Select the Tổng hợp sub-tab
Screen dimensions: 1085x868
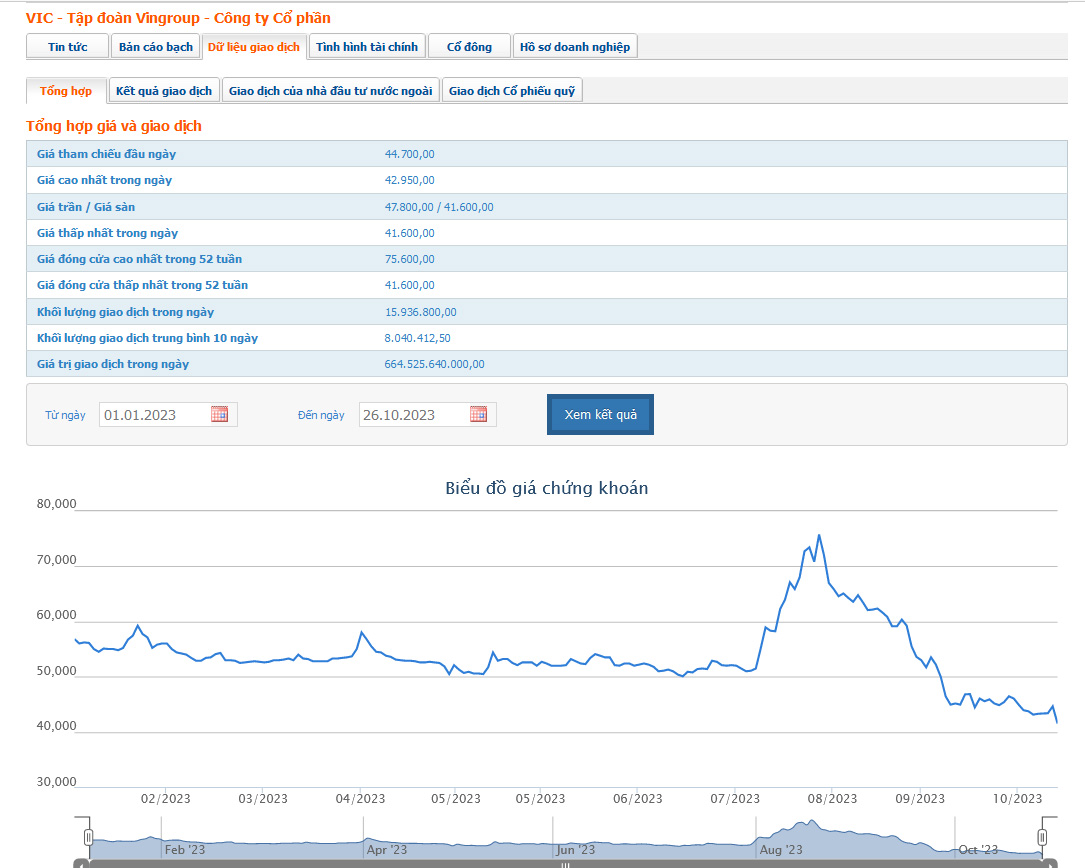[66, 91]
